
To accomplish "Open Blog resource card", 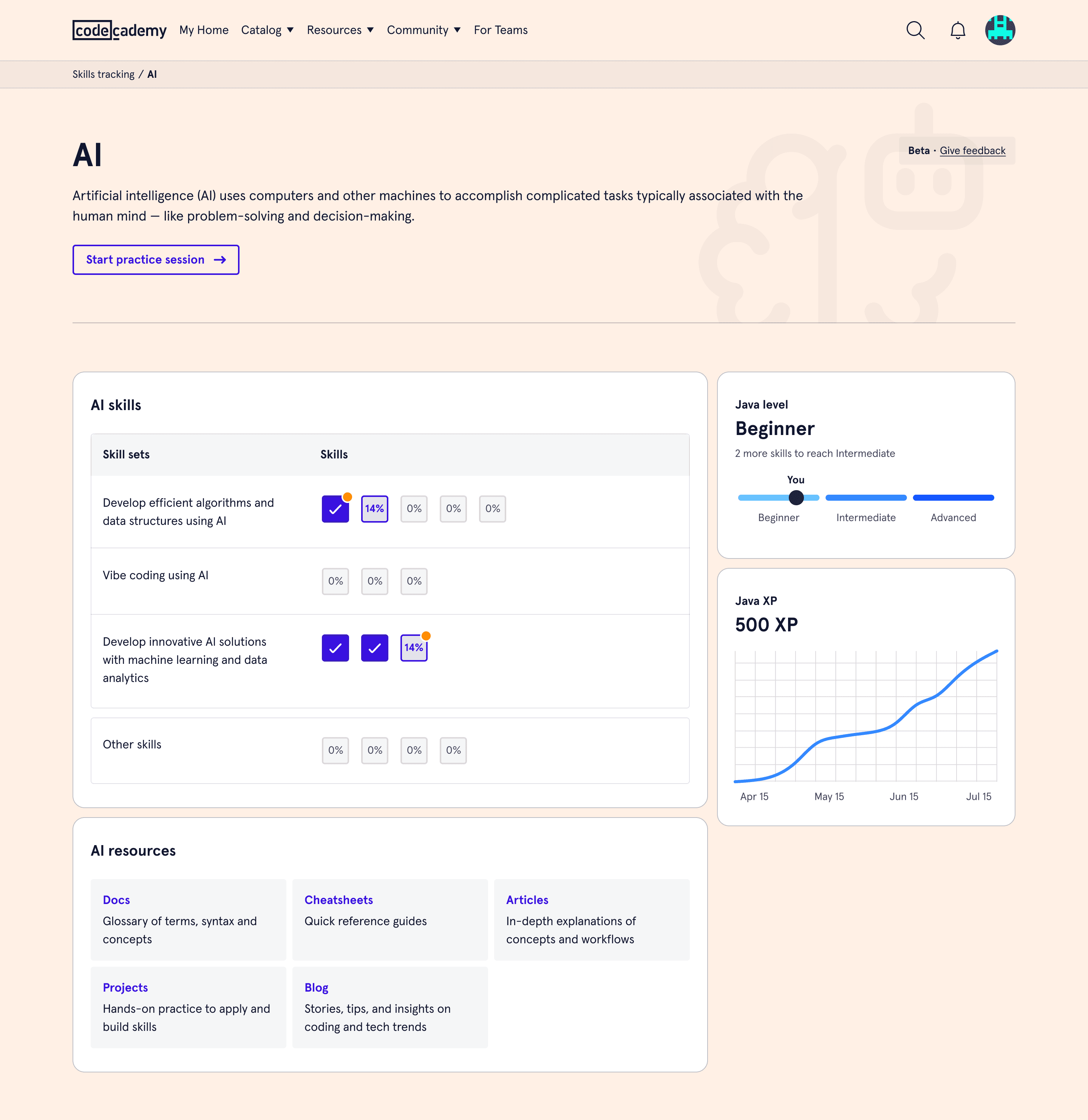I will point(391,1007).
